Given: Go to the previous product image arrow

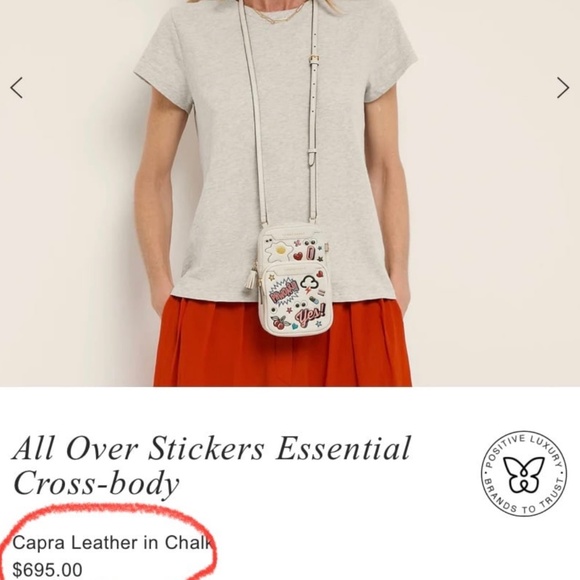Looking at the screenshot, I should tap(16, 88).
